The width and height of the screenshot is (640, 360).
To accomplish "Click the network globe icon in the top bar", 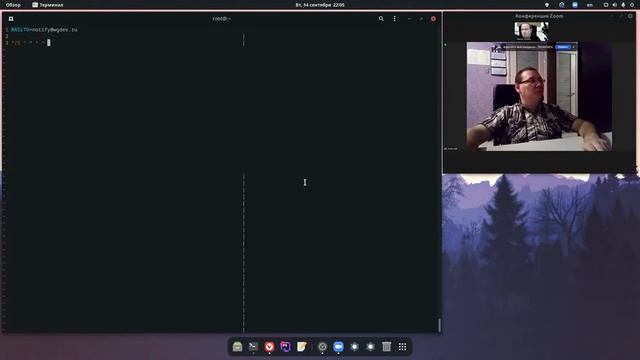I will [x=562, y=5].
